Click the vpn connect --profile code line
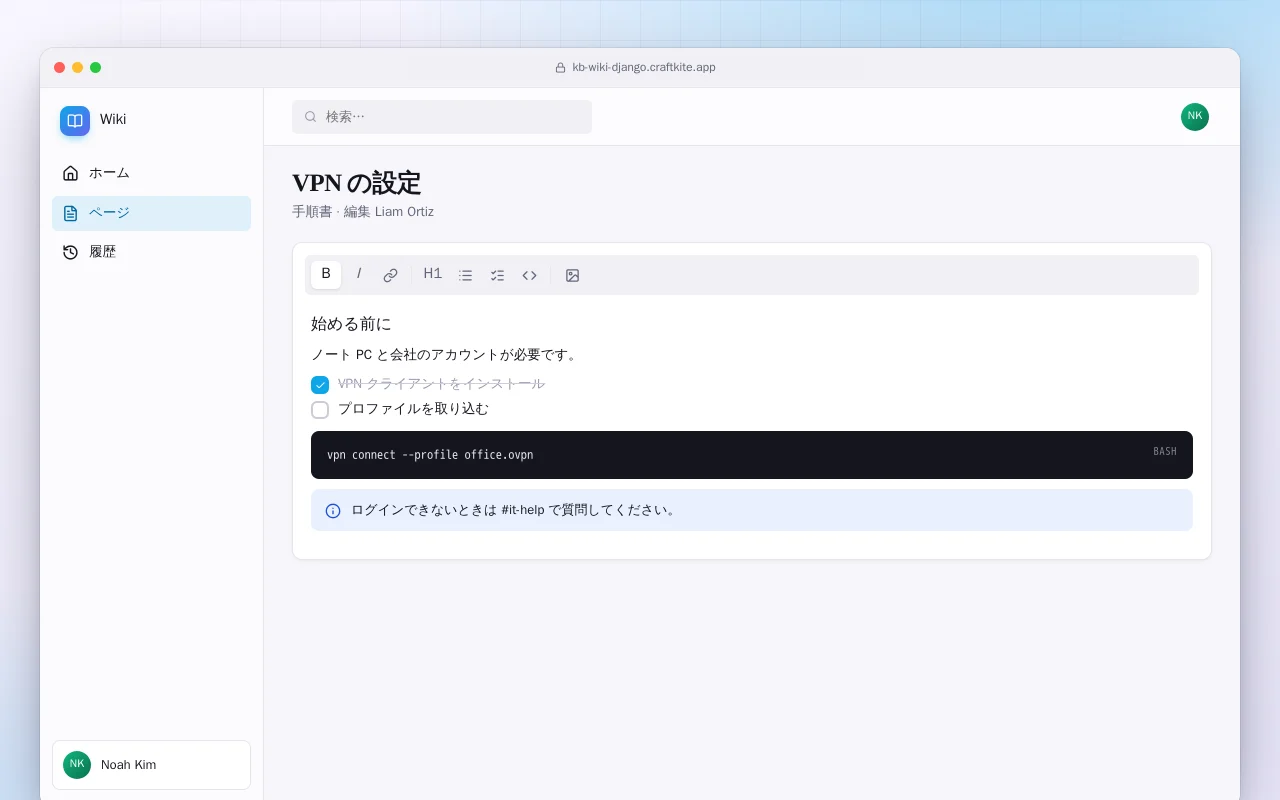 [x=430, y=455]
